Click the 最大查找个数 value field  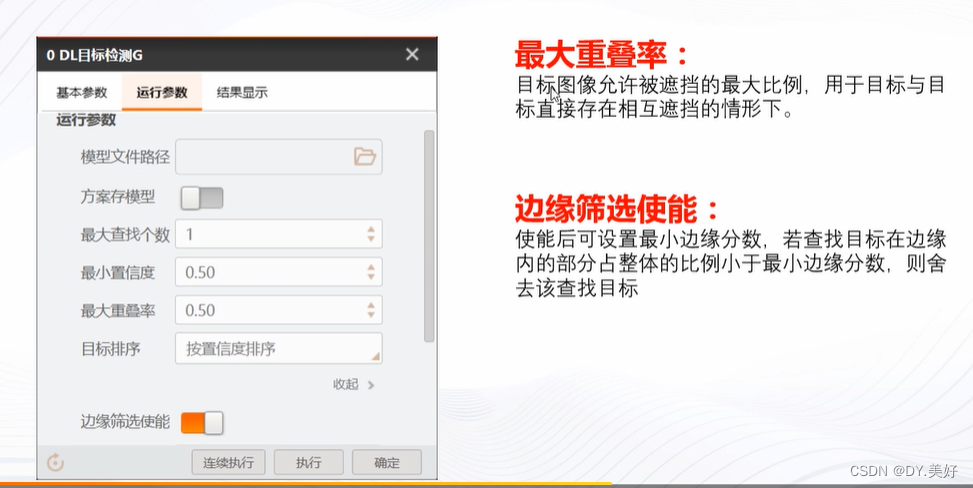click(x=279, y=234)
